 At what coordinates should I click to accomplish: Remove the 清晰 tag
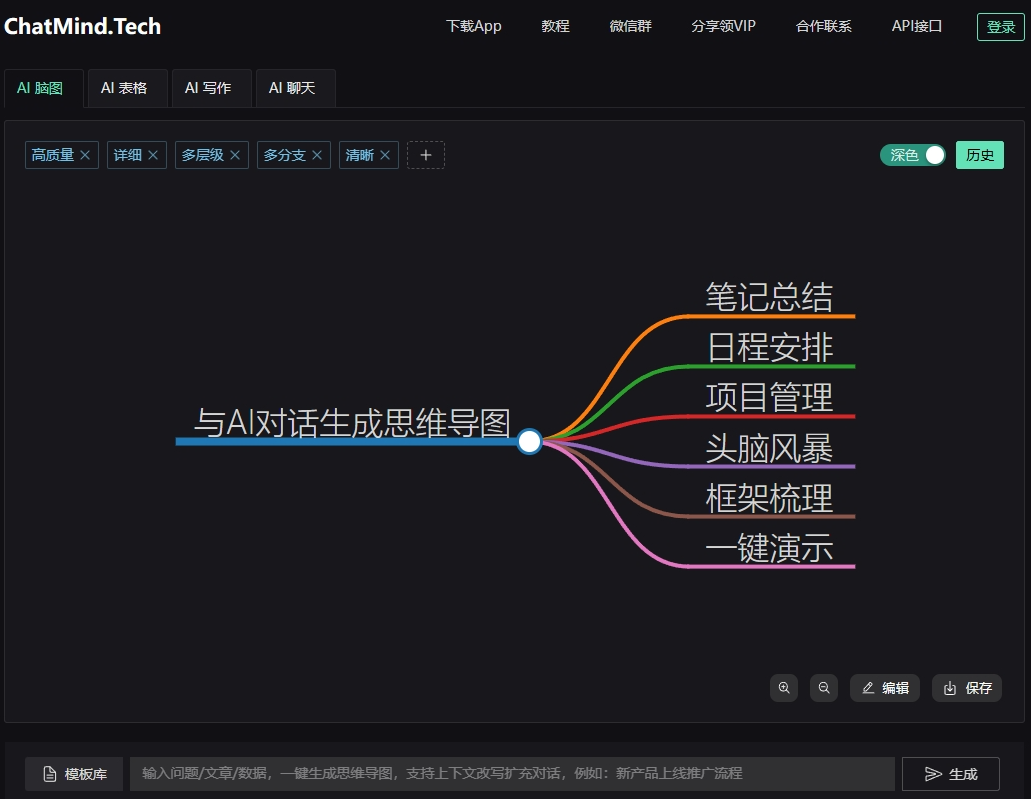pos(385,155)
